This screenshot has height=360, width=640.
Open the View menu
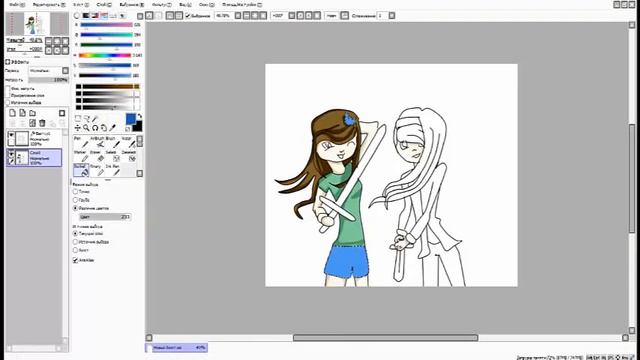(185, 4)
